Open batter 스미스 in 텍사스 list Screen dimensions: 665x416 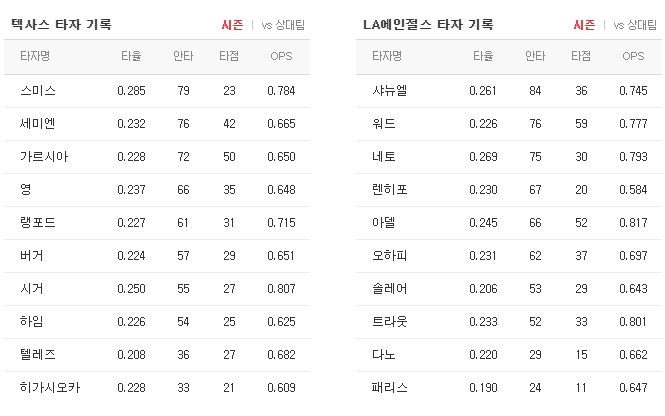coord(38,91)
